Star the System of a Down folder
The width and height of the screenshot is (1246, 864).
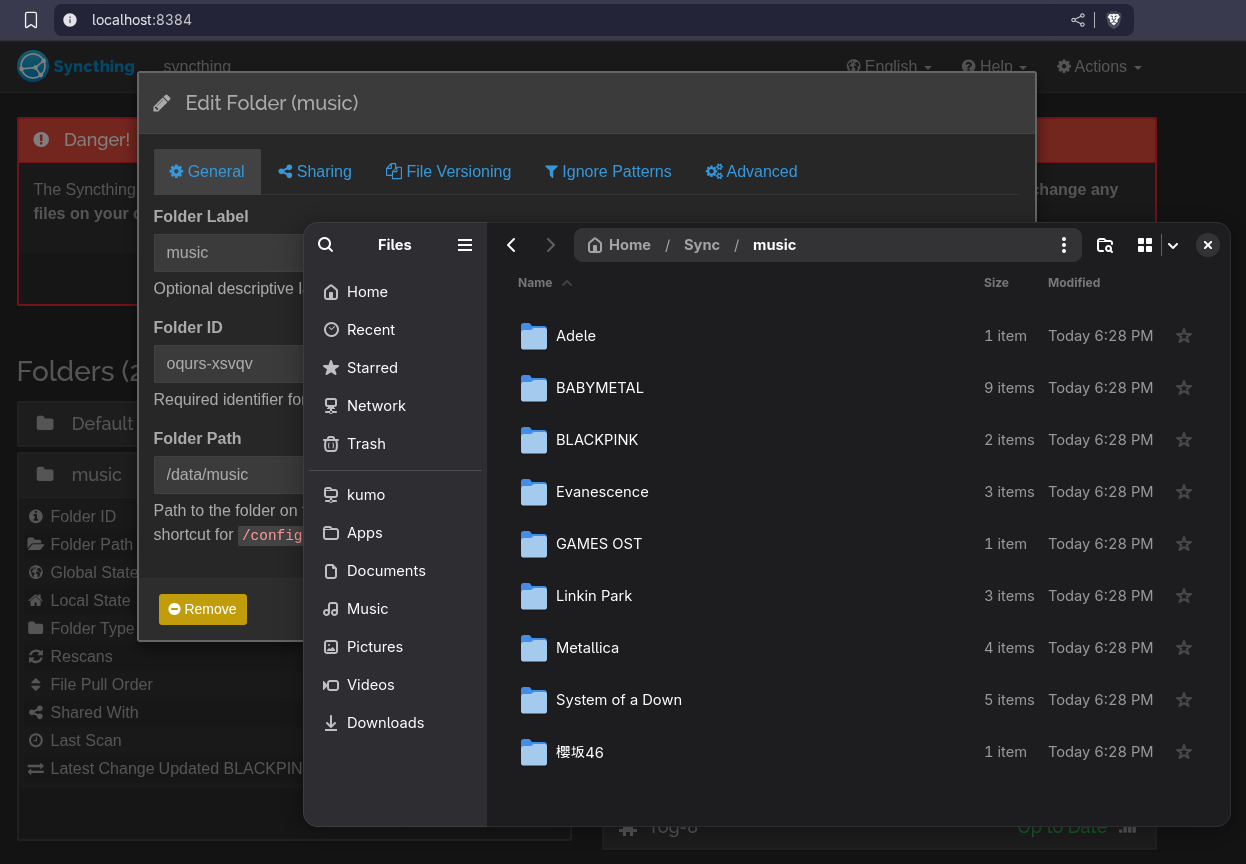[x=1184, y=700]
